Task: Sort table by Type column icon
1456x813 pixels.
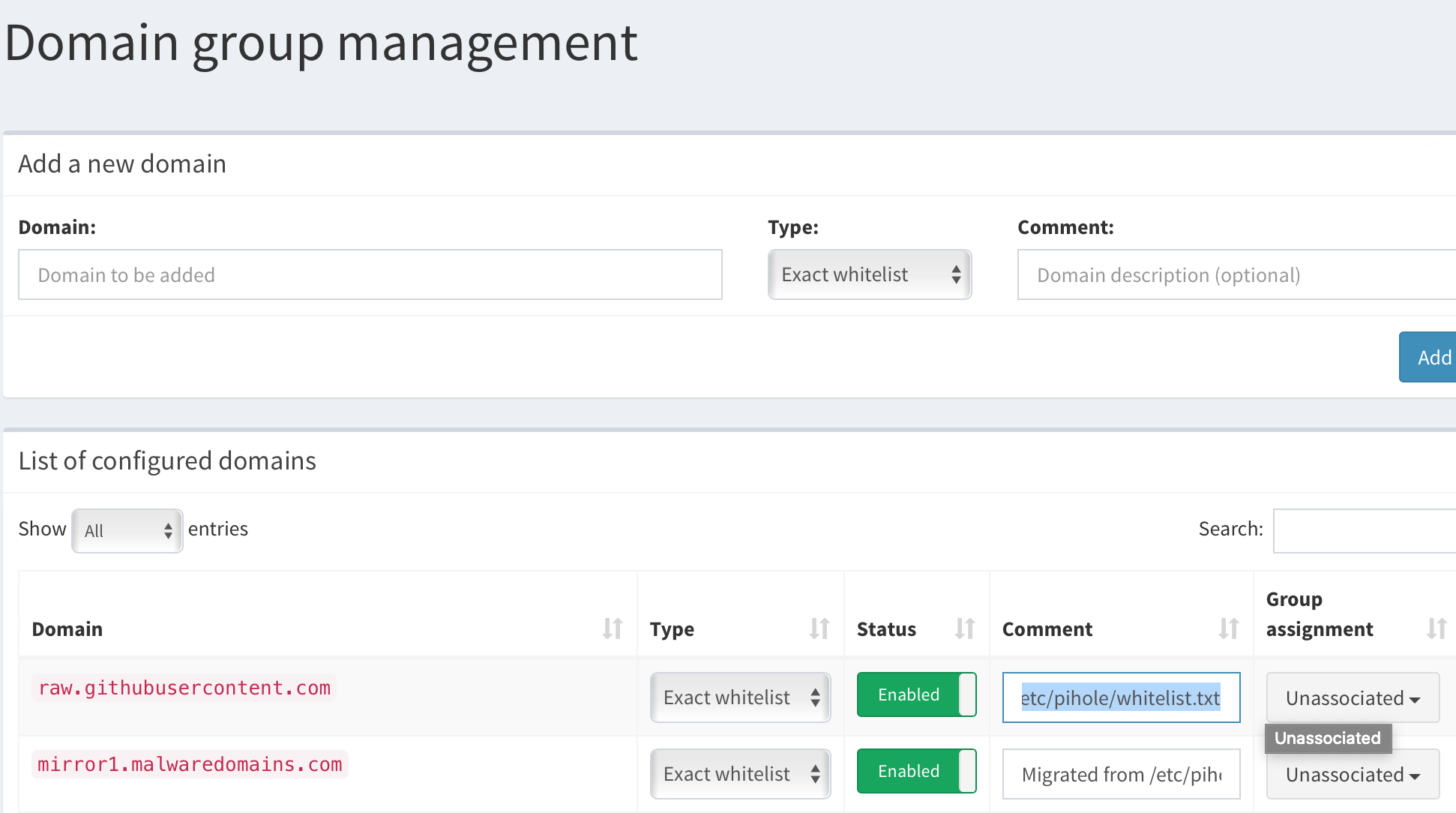Action: (x=819, y=628)
